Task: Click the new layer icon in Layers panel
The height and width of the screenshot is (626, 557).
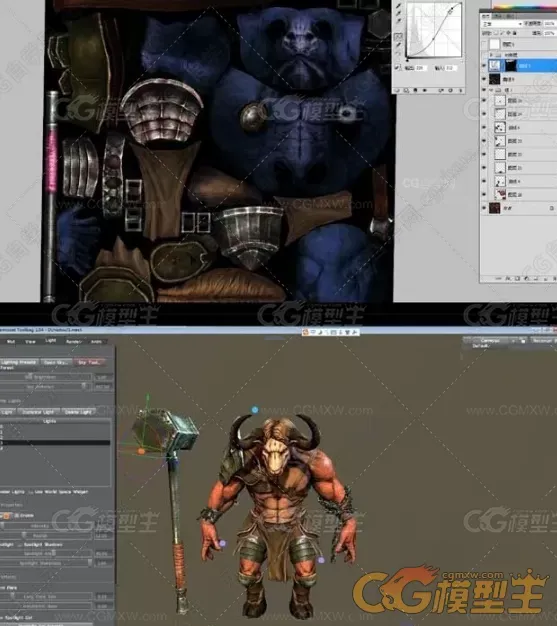Action: click(x=545, y=278)
